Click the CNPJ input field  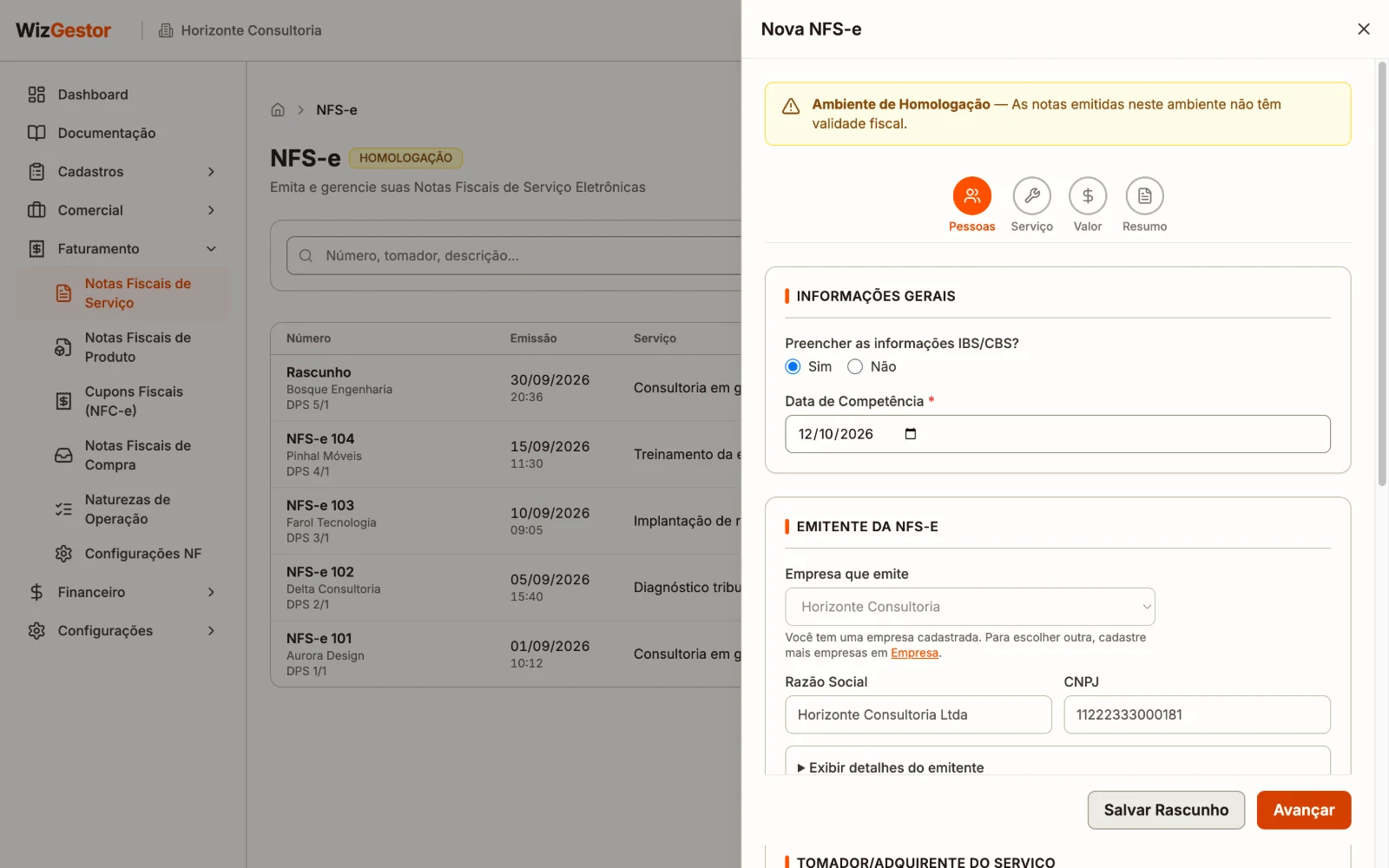click(x=1196, y=714)
